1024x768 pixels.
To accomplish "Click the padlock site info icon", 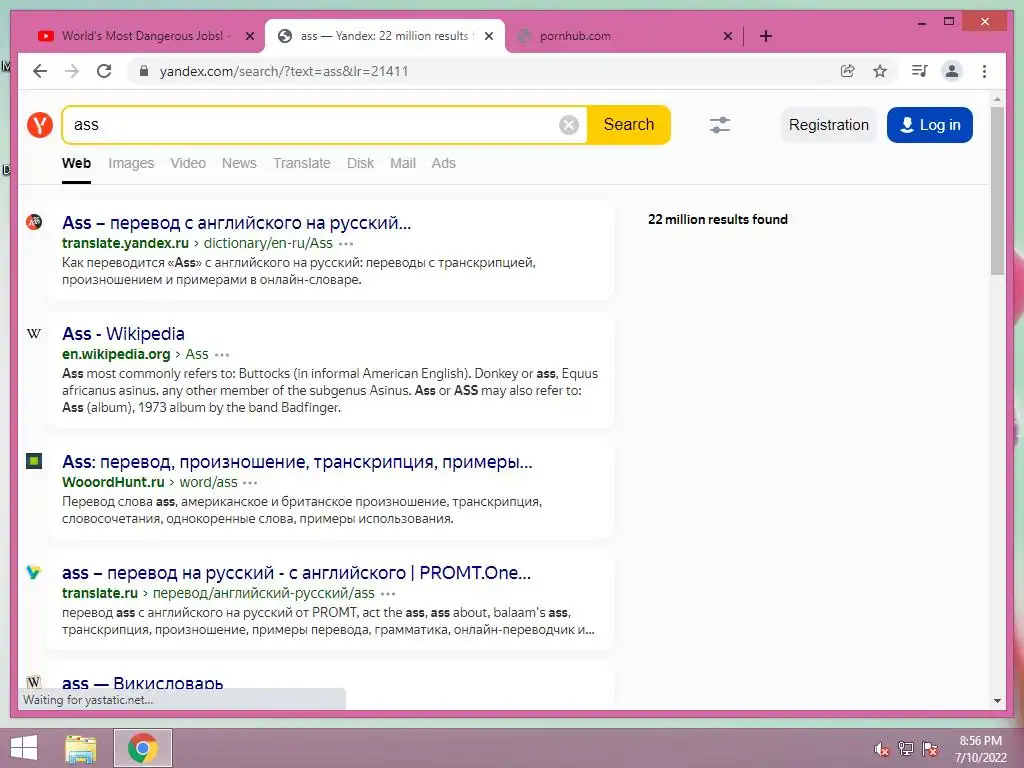I will click(144, 71).
